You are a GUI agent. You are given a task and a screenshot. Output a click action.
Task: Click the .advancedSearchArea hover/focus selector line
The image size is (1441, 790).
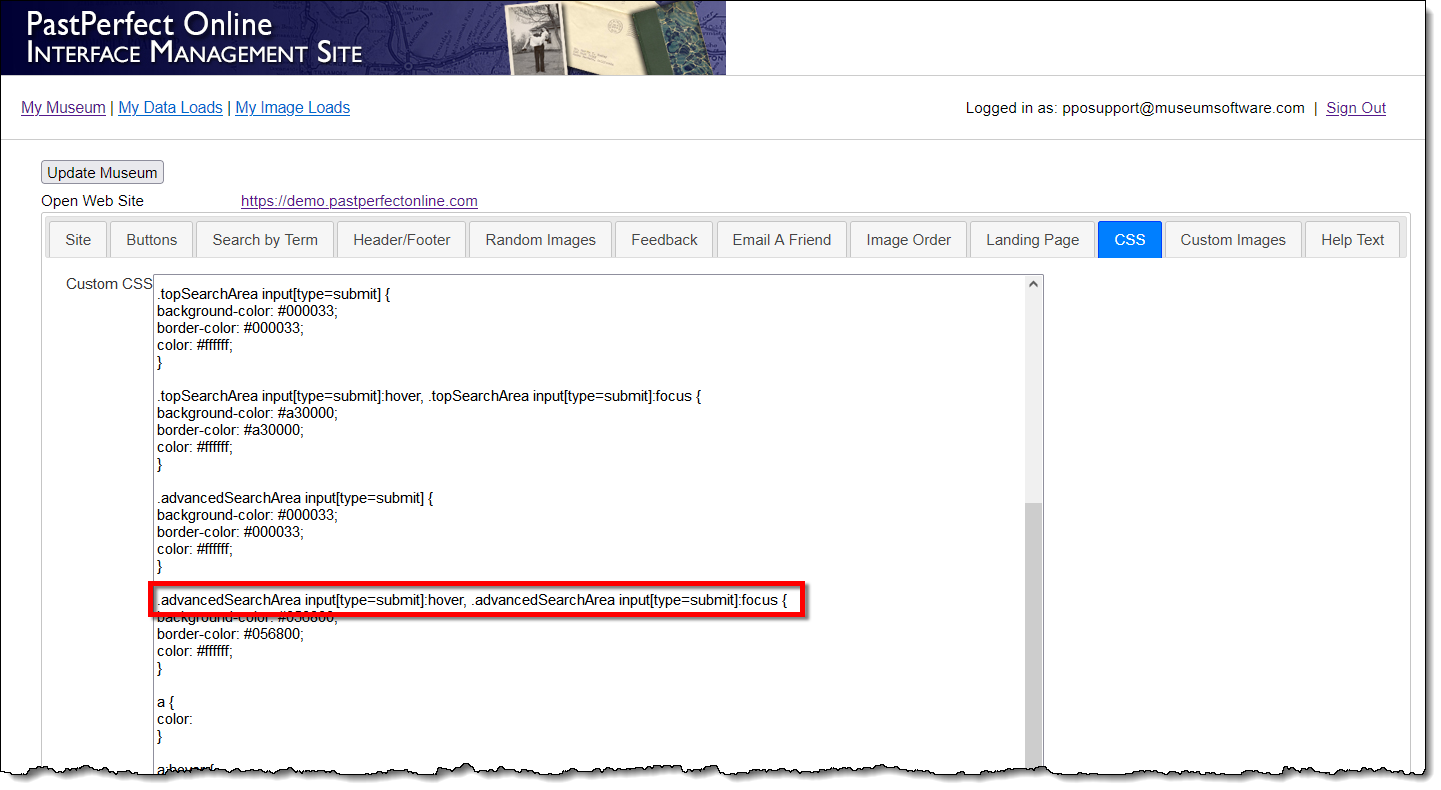473,600
